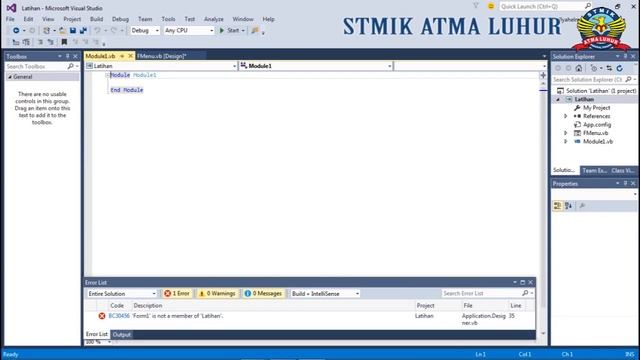Click the feedback smiley icon
The image size is (640, 360).
491,6
